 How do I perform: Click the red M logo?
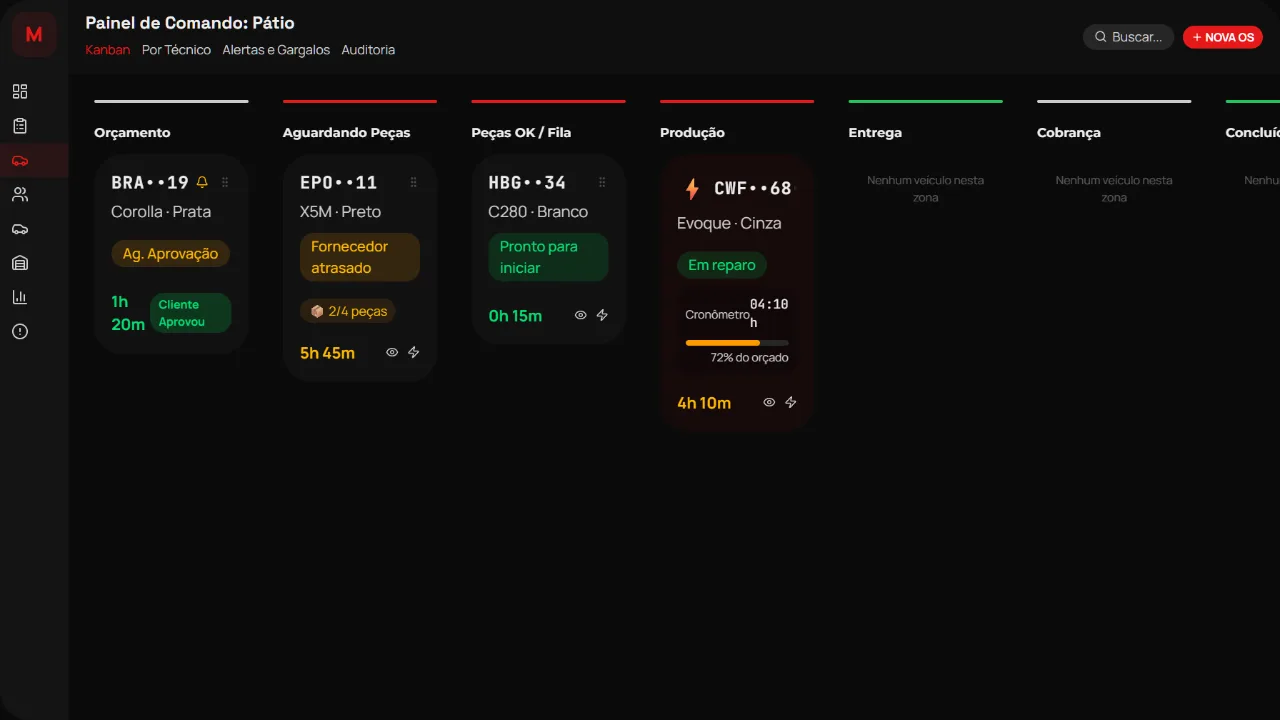pos(34,34)
